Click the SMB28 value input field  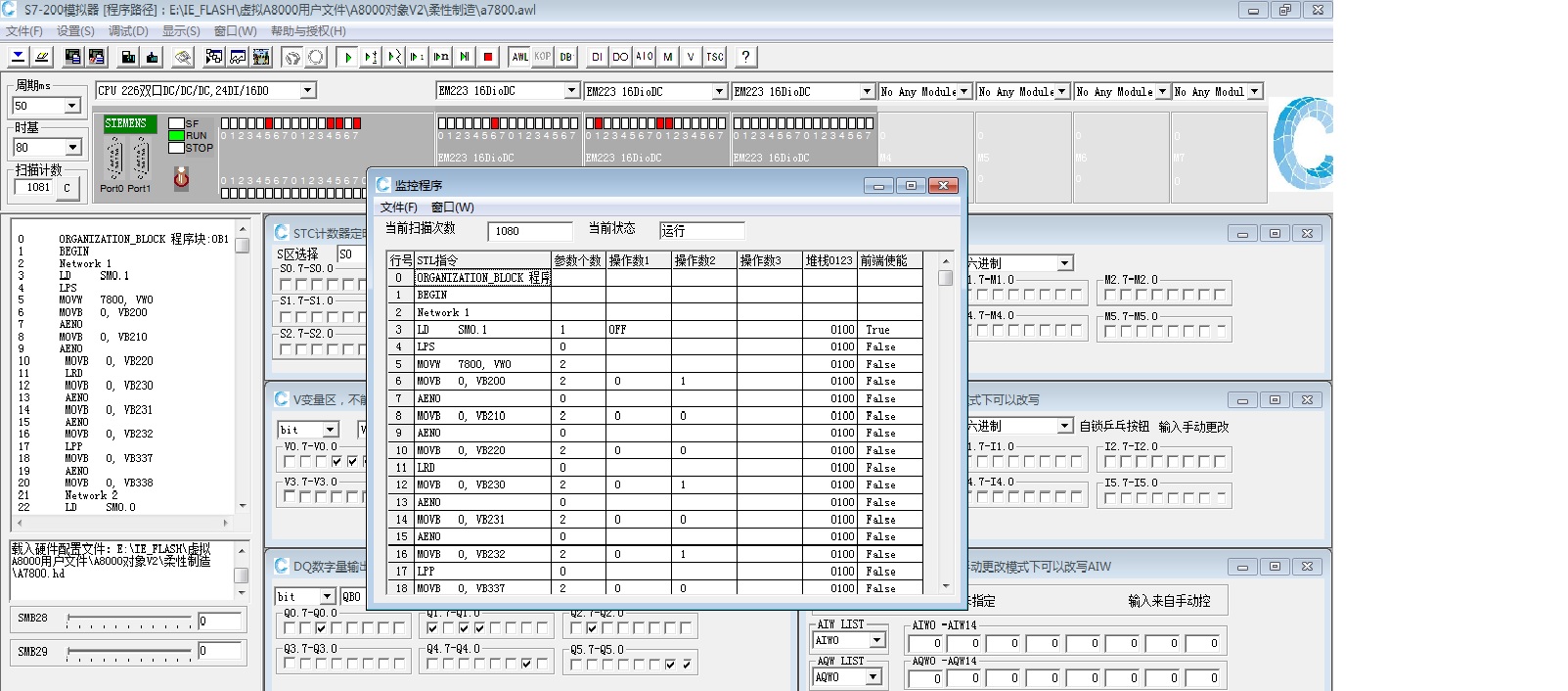coord(220,622)
